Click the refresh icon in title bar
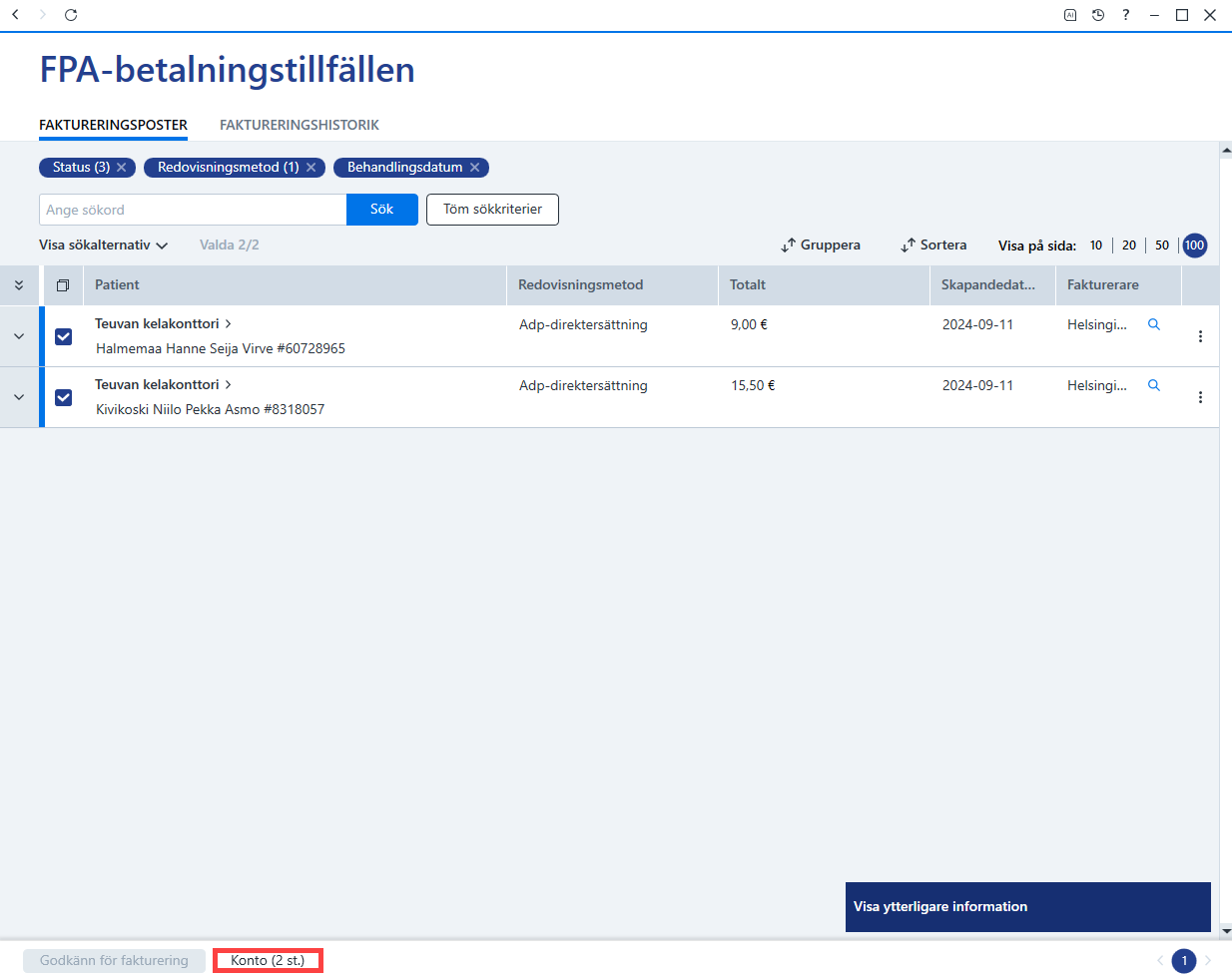 tap(71, 15)
